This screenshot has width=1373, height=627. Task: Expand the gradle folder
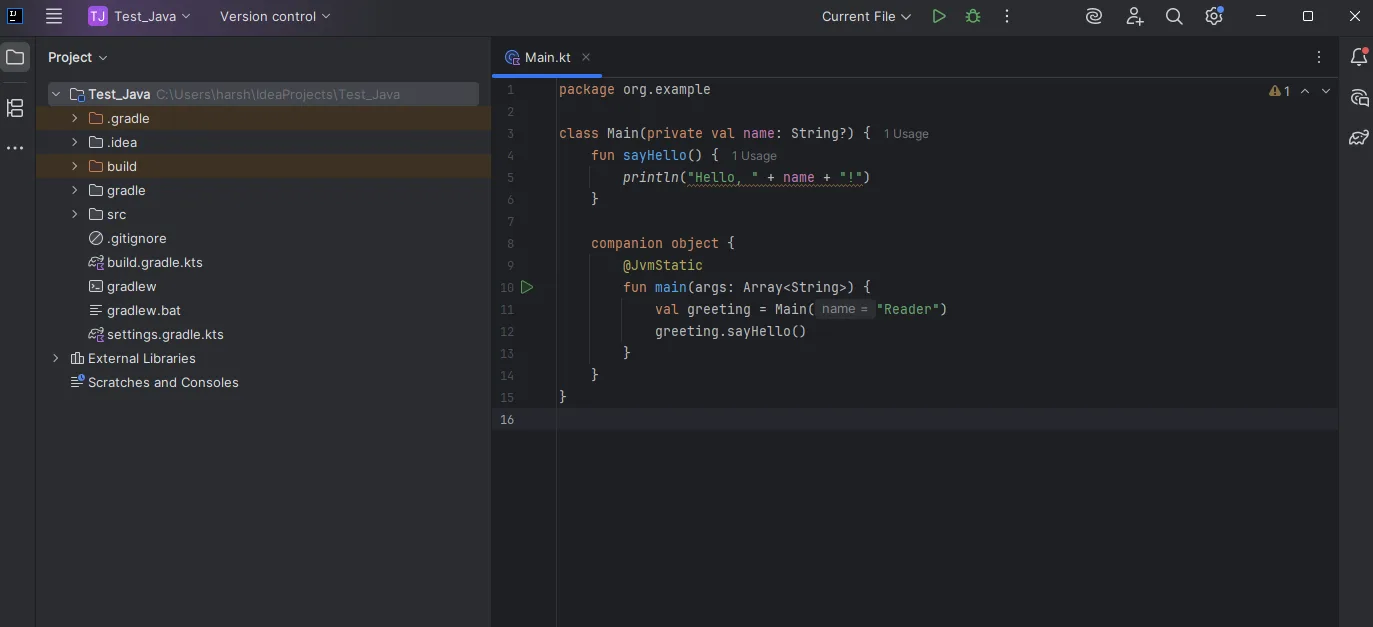pyautogui.click(x=74, y=190)
